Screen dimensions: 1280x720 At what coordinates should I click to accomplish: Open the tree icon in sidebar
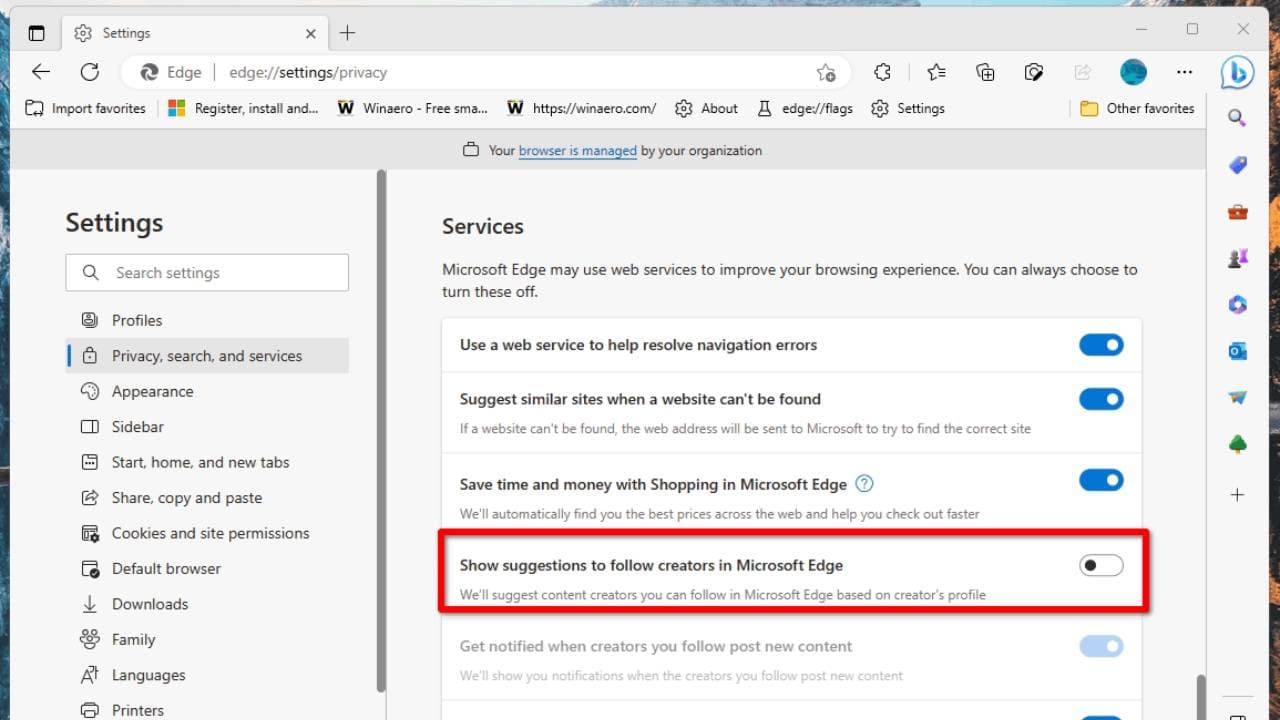coord(1237,444)
